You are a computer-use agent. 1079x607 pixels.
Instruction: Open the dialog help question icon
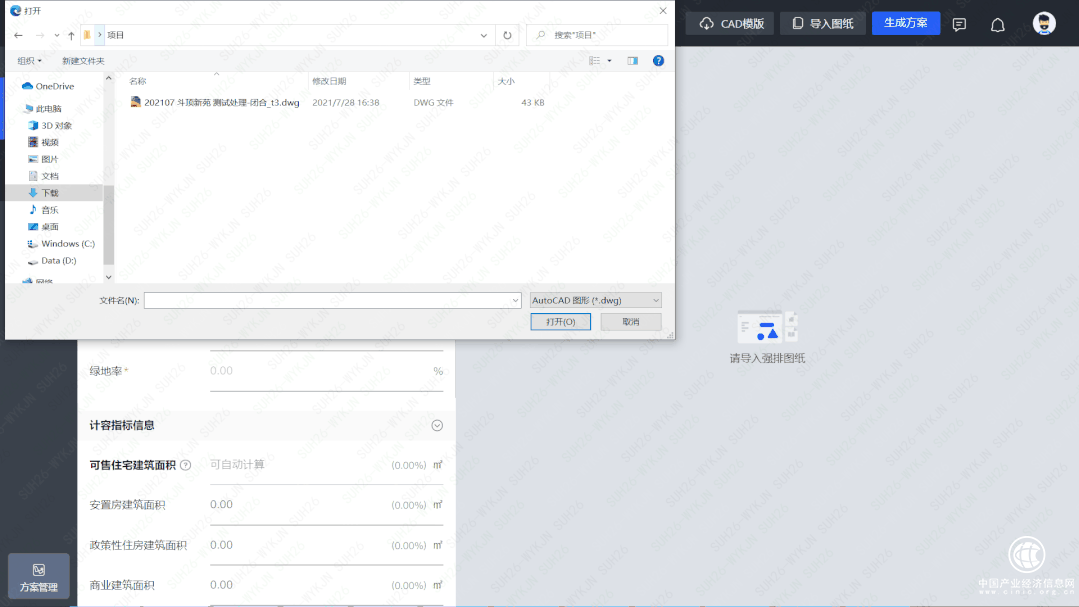click(x=658, y=61)
